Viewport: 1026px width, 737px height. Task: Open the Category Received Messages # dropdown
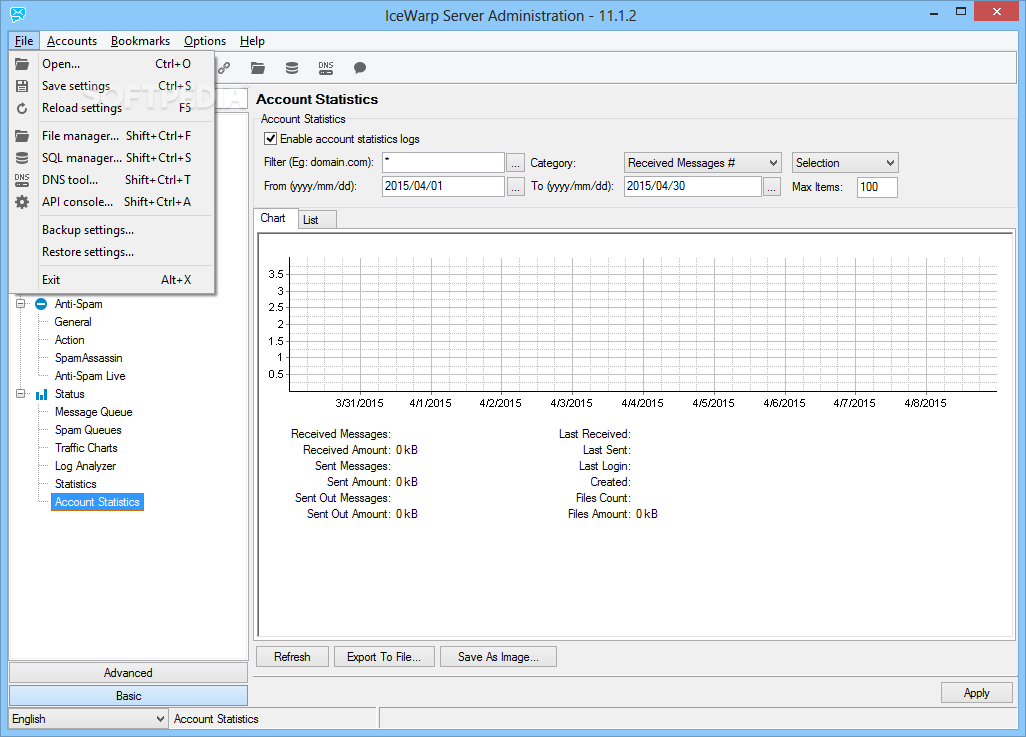point(703,163)
